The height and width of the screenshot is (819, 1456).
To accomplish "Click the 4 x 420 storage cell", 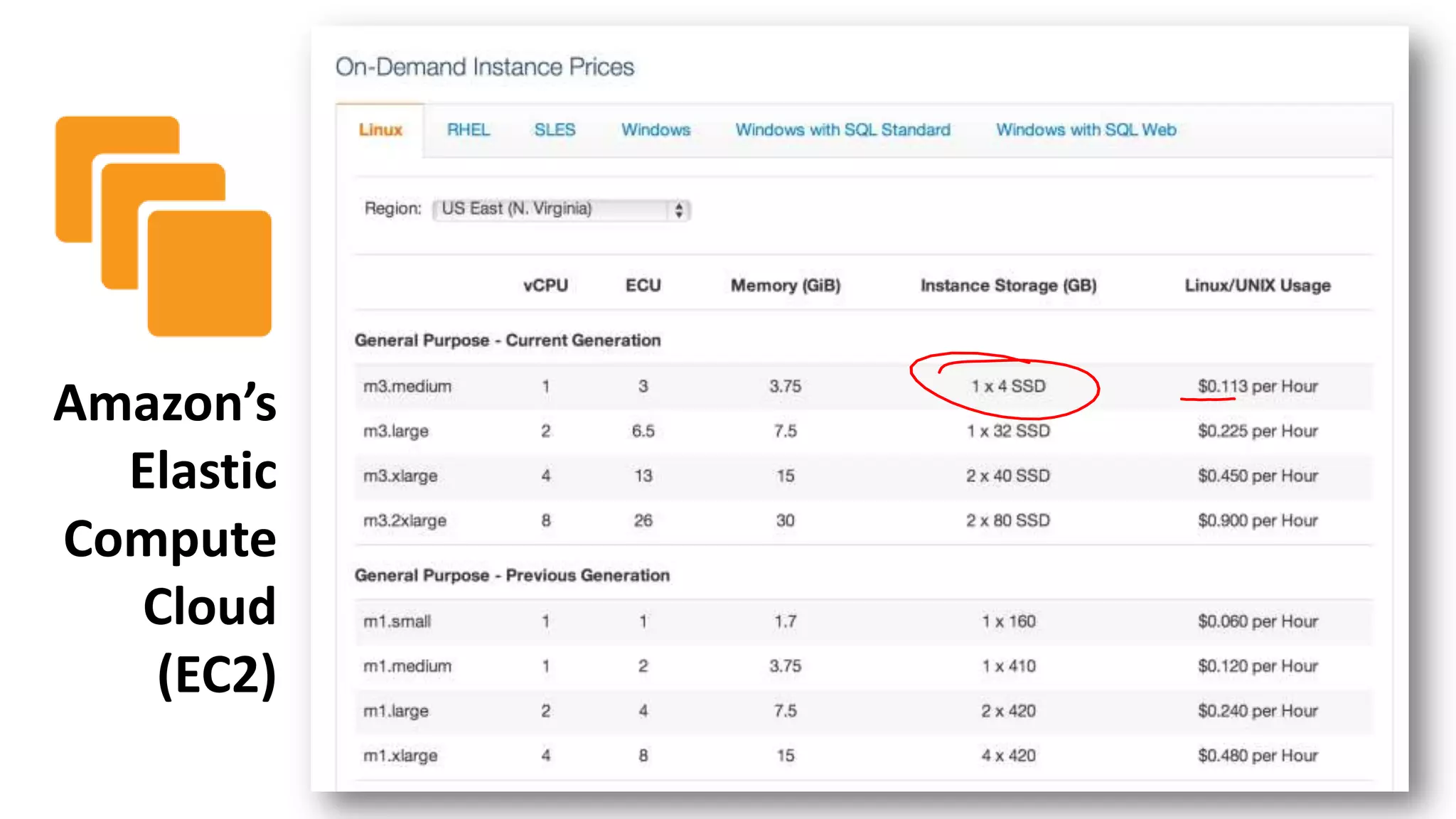I will 1008,756.
